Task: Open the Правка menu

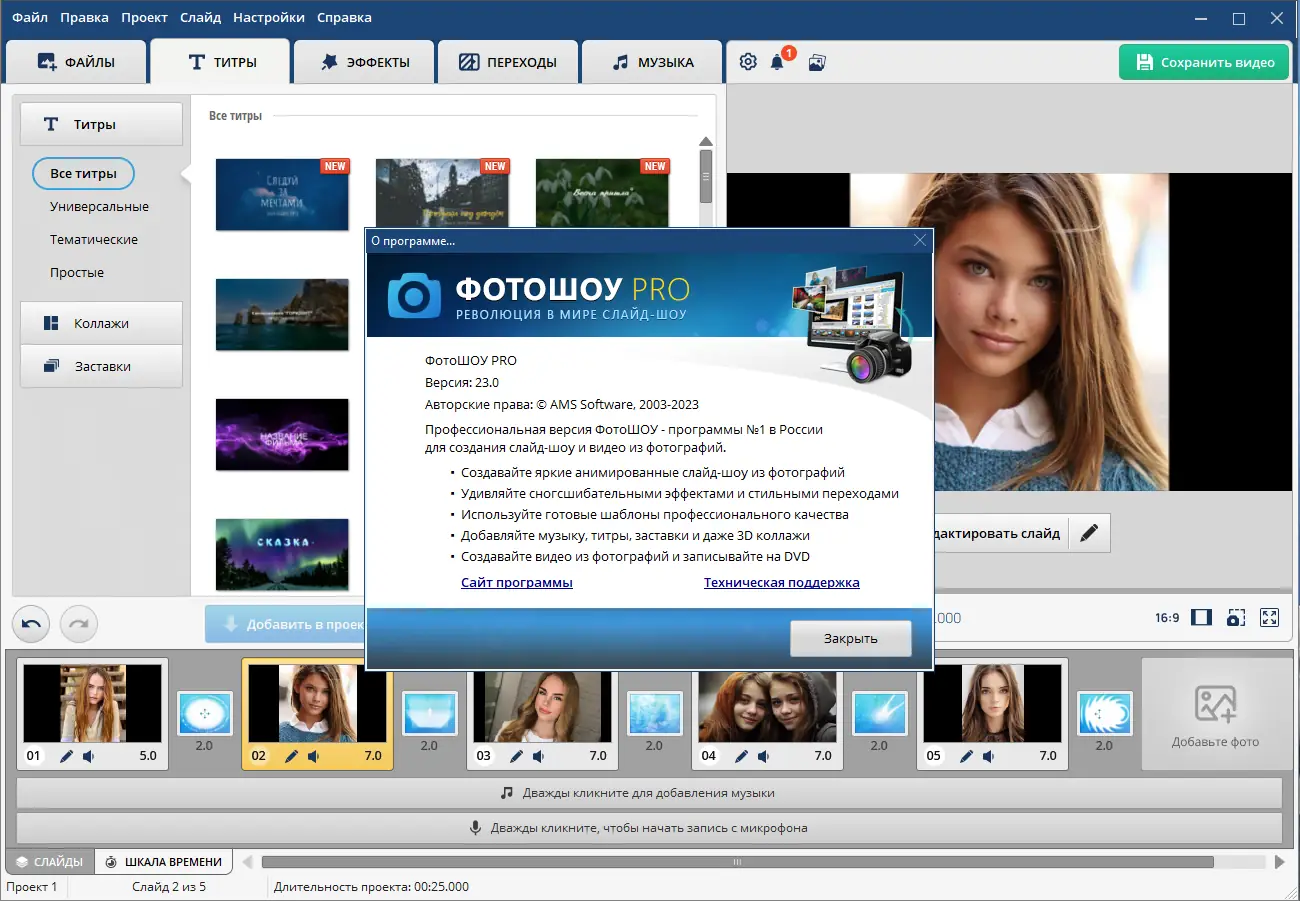Action: tap(85, 17)
